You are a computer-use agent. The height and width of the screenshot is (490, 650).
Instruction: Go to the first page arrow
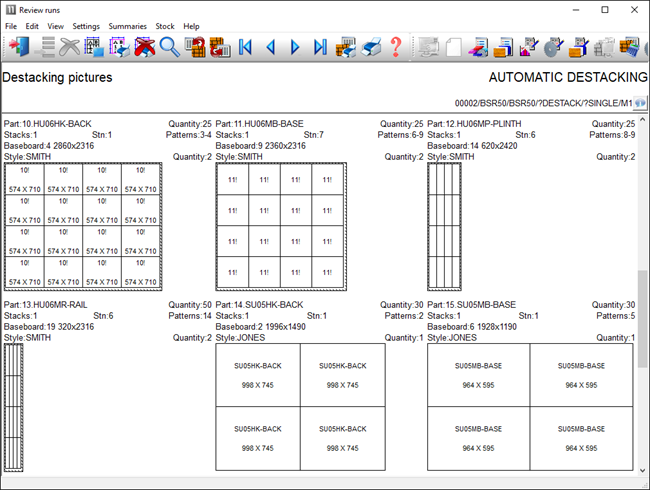246,46
